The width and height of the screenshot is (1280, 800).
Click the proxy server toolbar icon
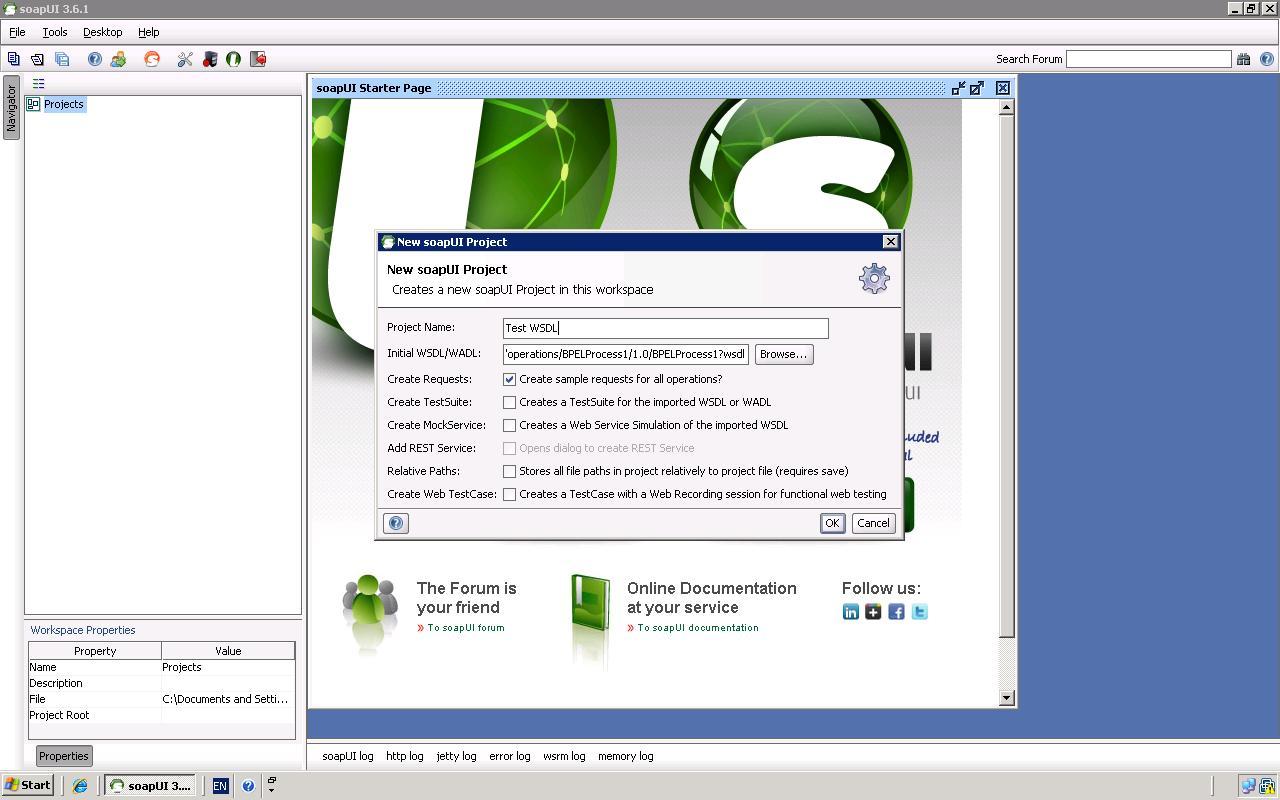[x=210, y=59]
